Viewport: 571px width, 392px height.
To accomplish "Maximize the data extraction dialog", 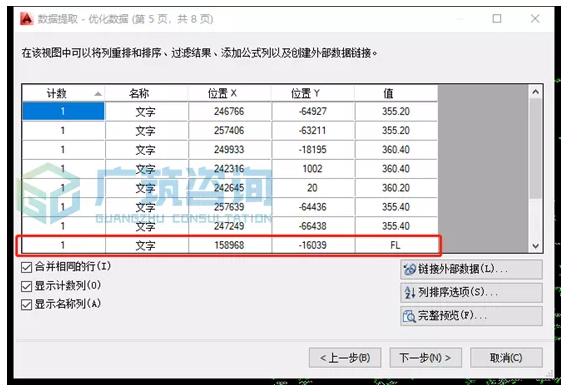I will pos(497,19).
